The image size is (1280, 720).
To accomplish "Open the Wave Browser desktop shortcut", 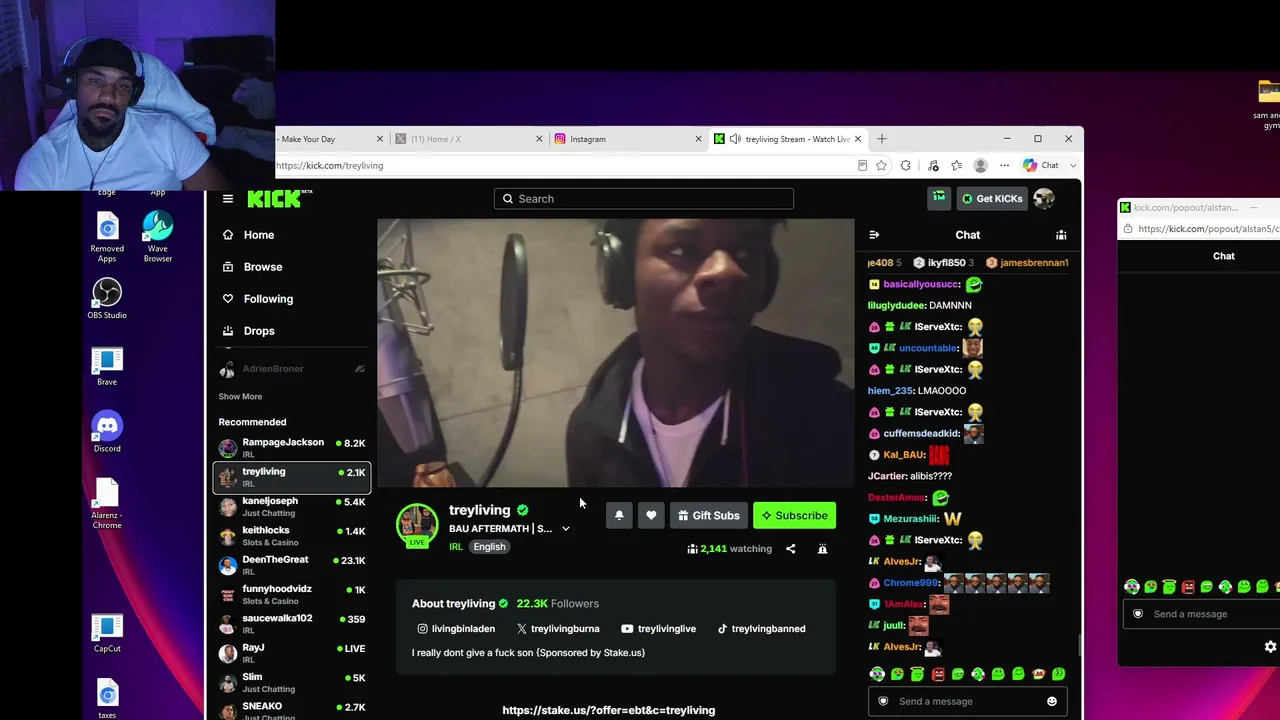I will coord(158,237).
